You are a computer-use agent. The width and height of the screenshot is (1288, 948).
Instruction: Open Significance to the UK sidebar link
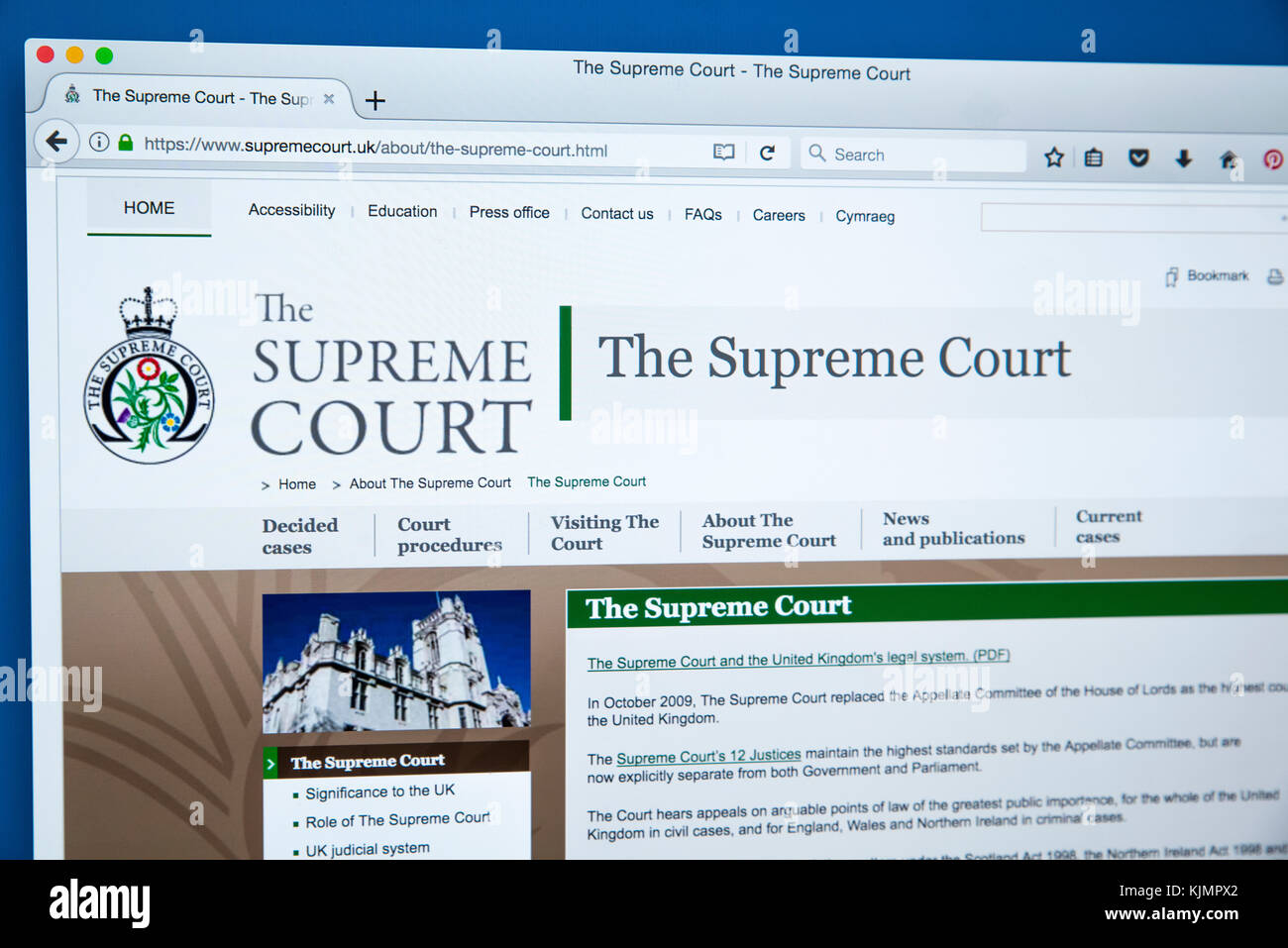[380, 791]
